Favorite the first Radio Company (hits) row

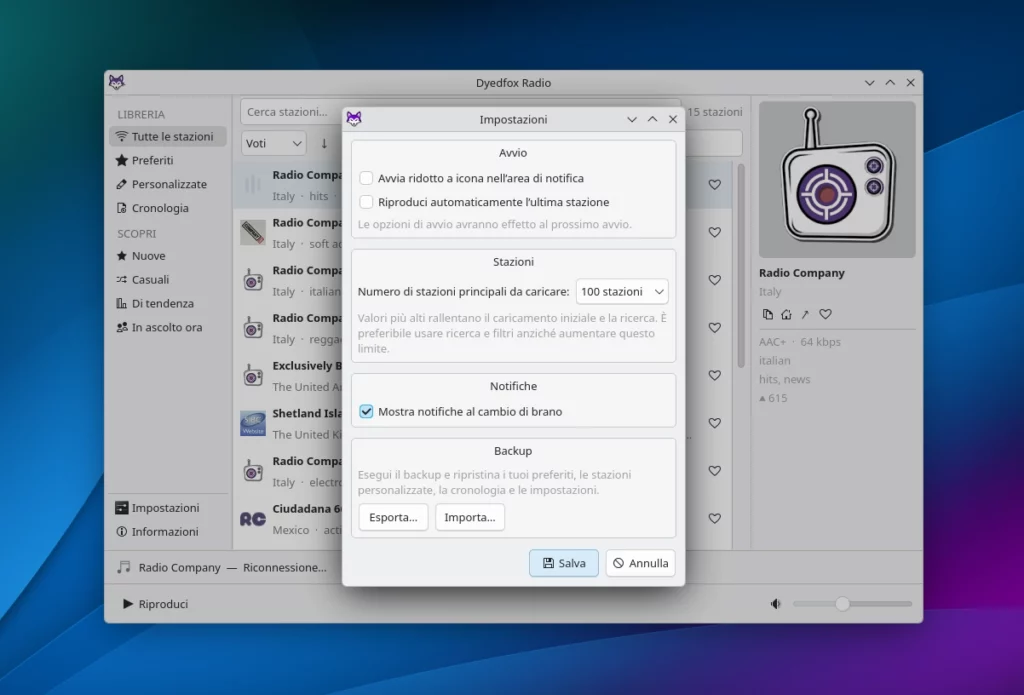pos(715,185)
